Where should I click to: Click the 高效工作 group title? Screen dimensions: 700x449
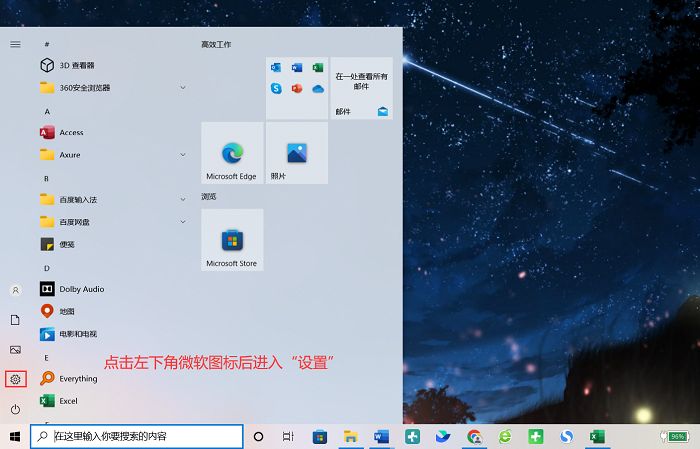point(216,44)
